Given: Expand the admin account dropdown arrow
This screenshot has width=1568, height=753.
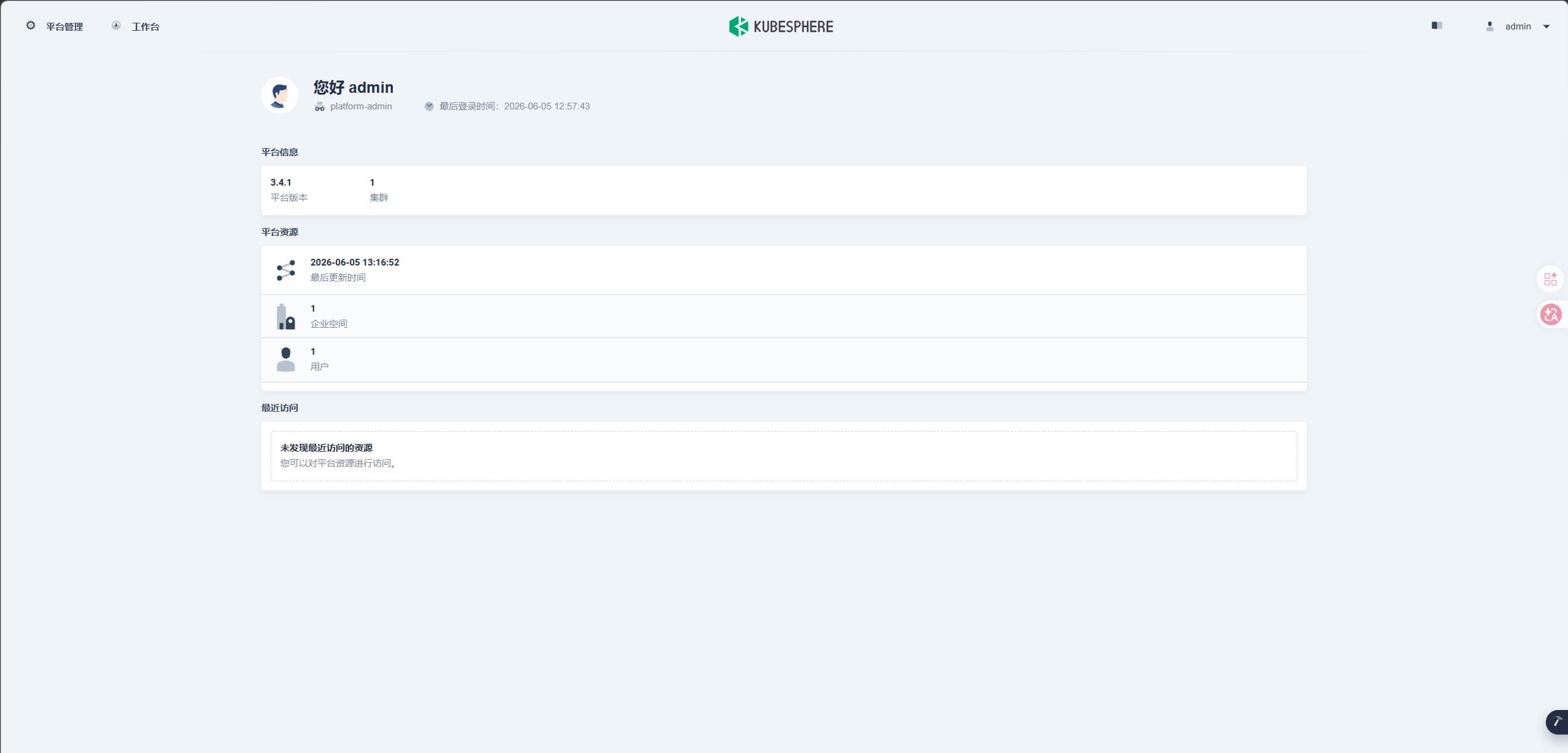Looking at the screenshot, I should click(1546, 27).
